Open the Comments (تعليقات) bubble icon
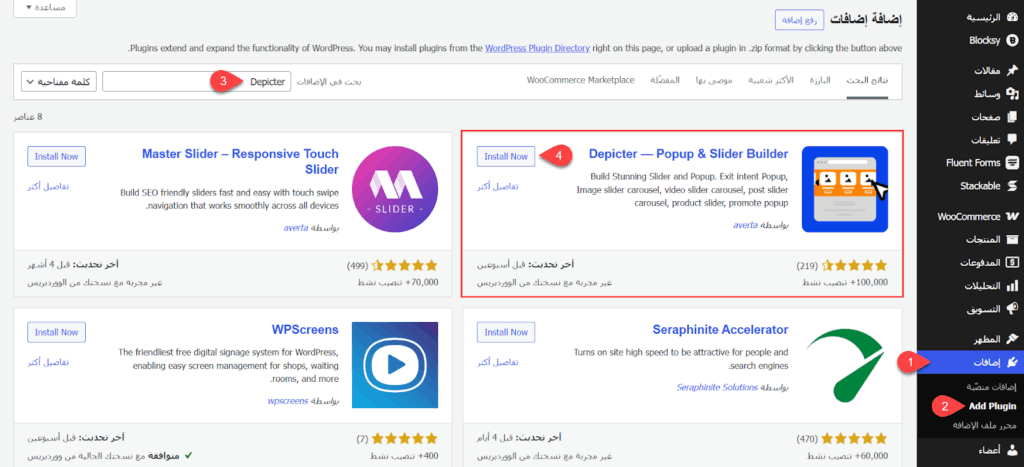The image size is (1024, 467). point(1012,139)
